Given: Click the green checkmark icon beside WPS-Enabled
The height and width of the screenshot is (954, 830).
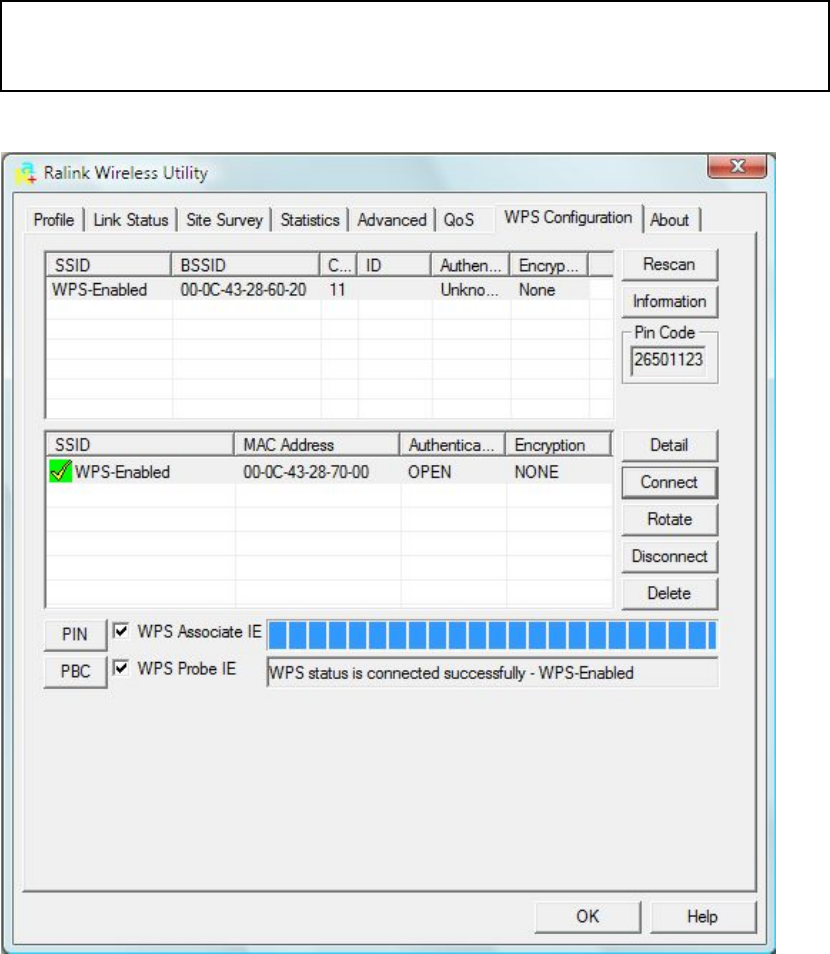Looking at the screenshot, I should click(60, 472).
